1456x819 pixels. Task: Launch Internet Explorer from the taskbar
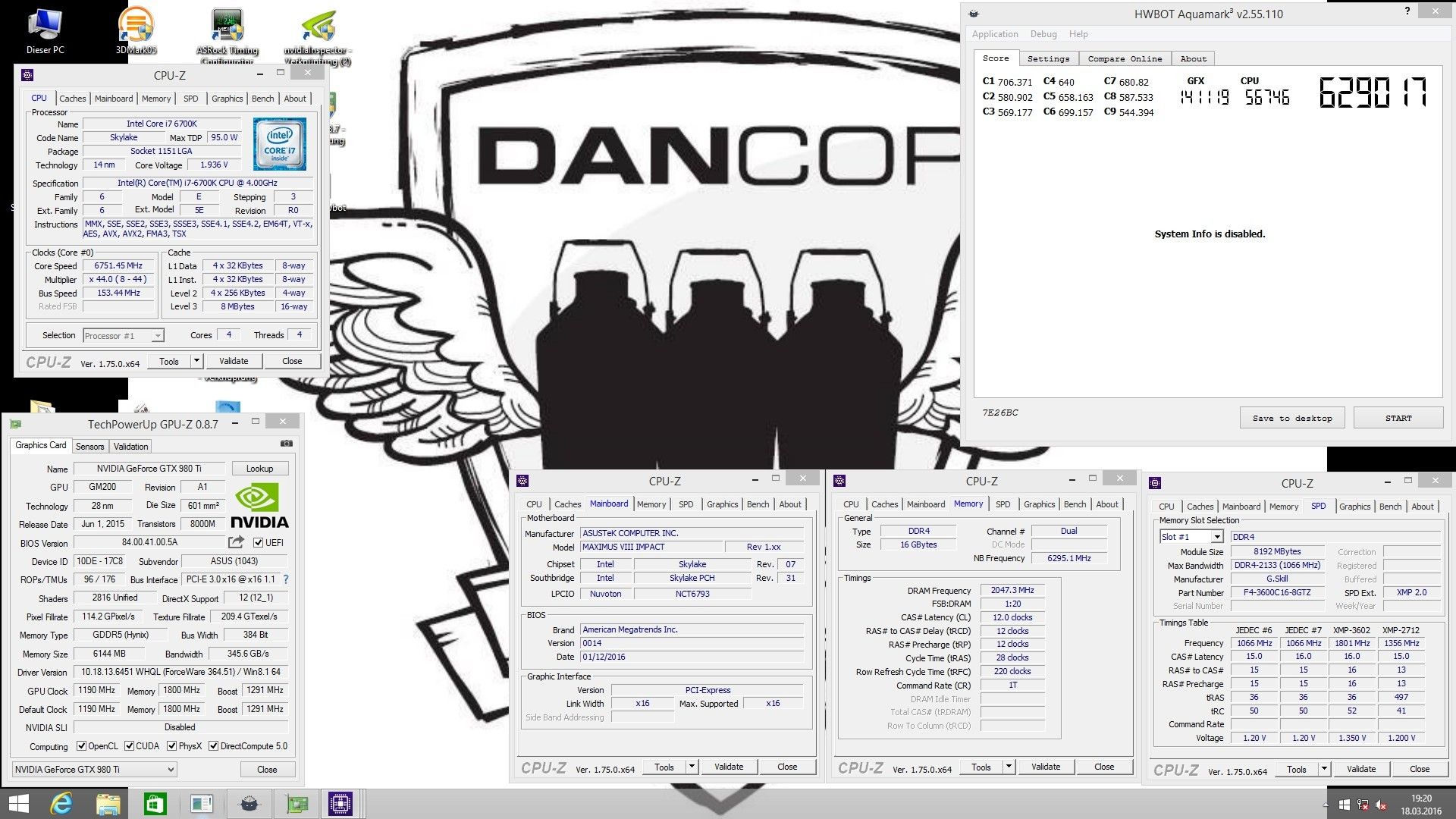(61, 804)
